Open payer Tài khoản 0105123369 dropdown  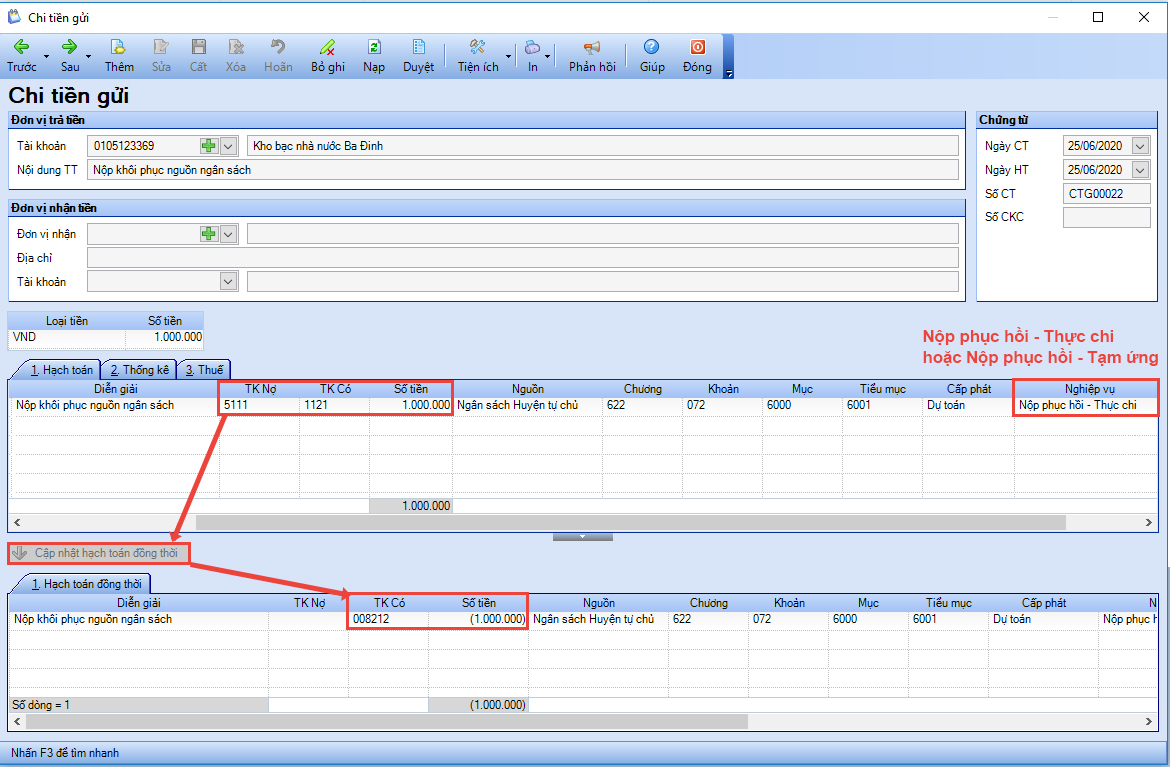[x=228, y=146]
